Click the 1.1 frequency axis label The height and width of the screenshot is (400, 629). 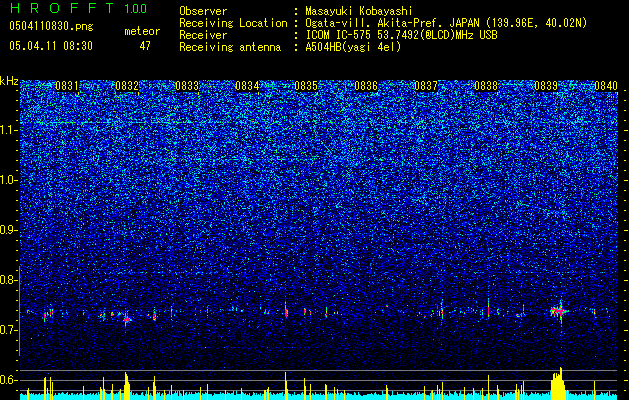9,130
